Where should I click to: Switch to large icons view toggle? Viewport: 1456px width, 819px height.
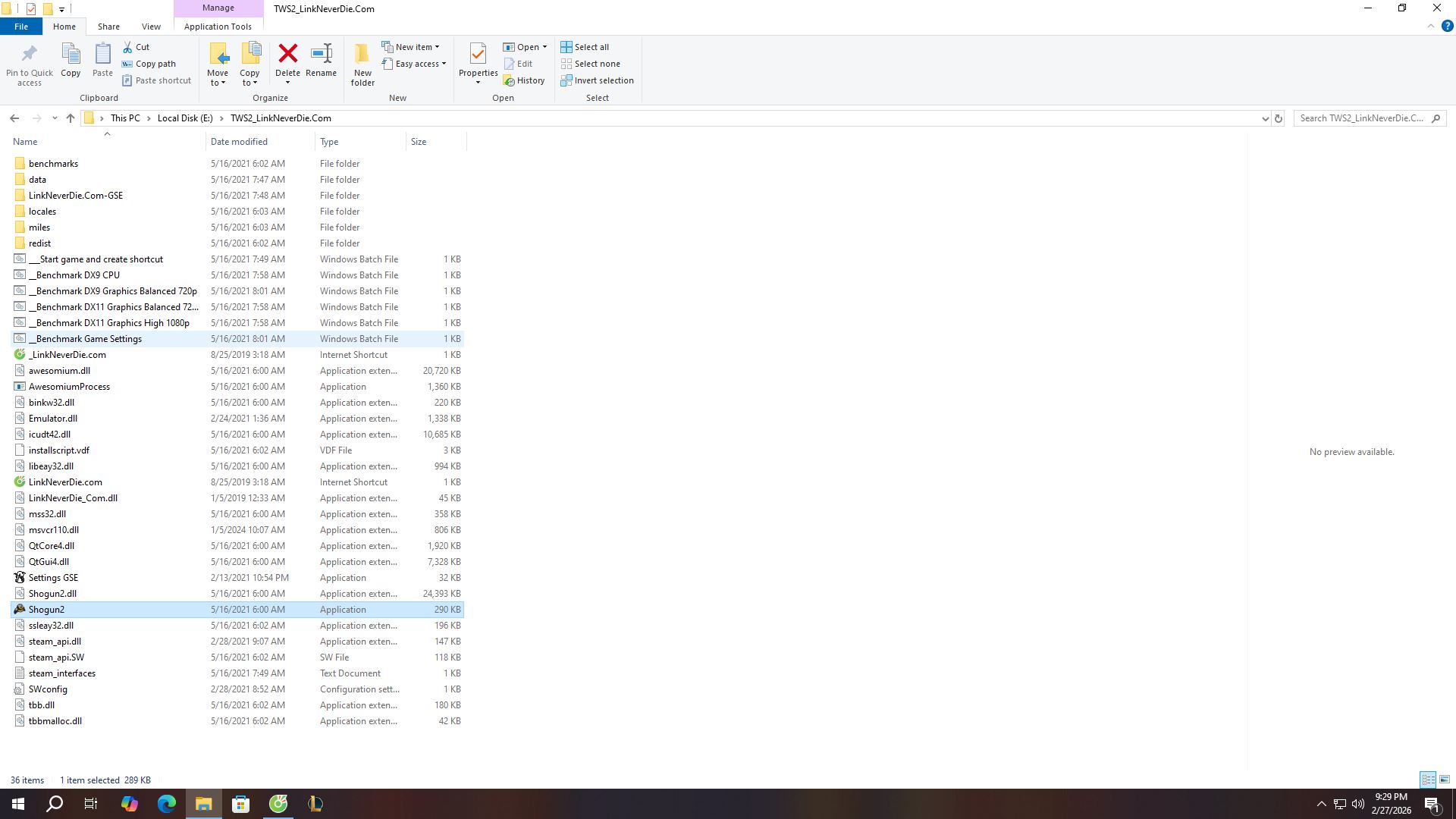click(x=1445, y=780)
